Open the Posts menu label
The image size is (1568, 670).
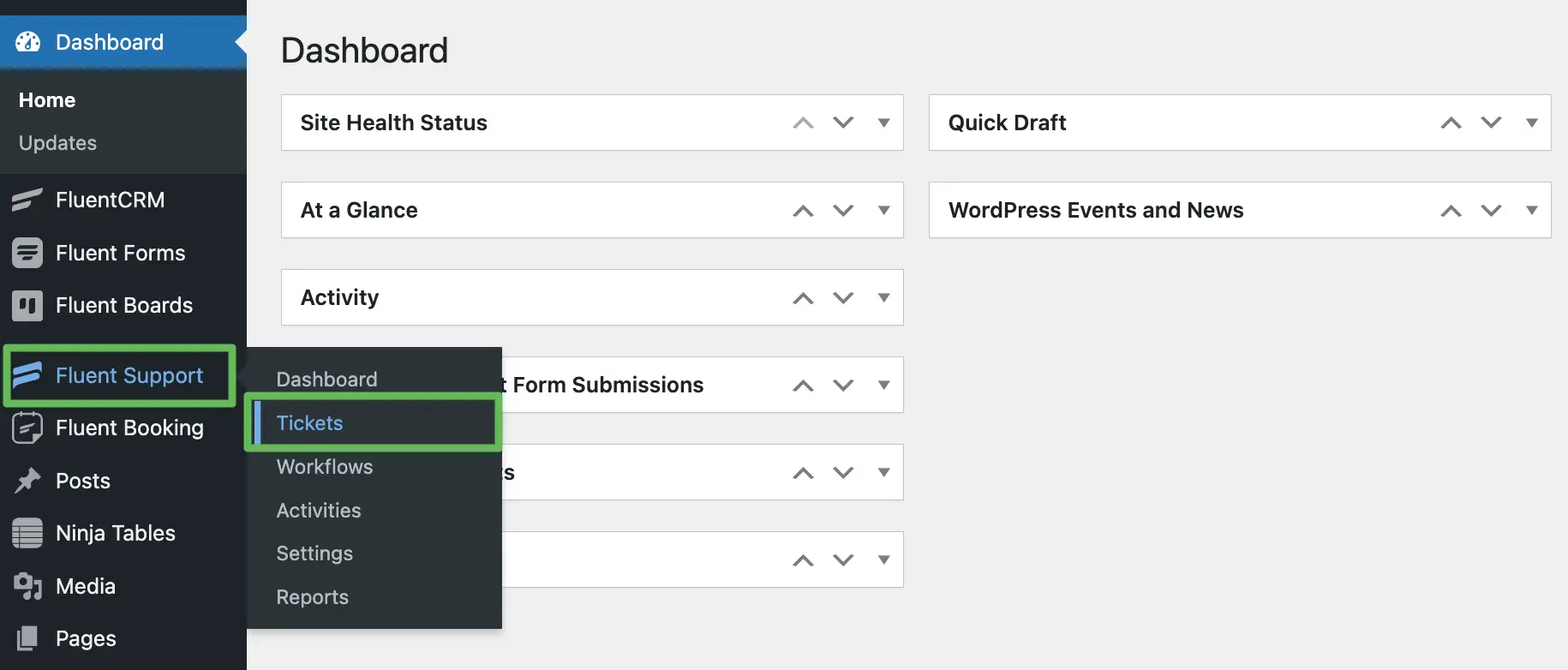tap(83, 481)
